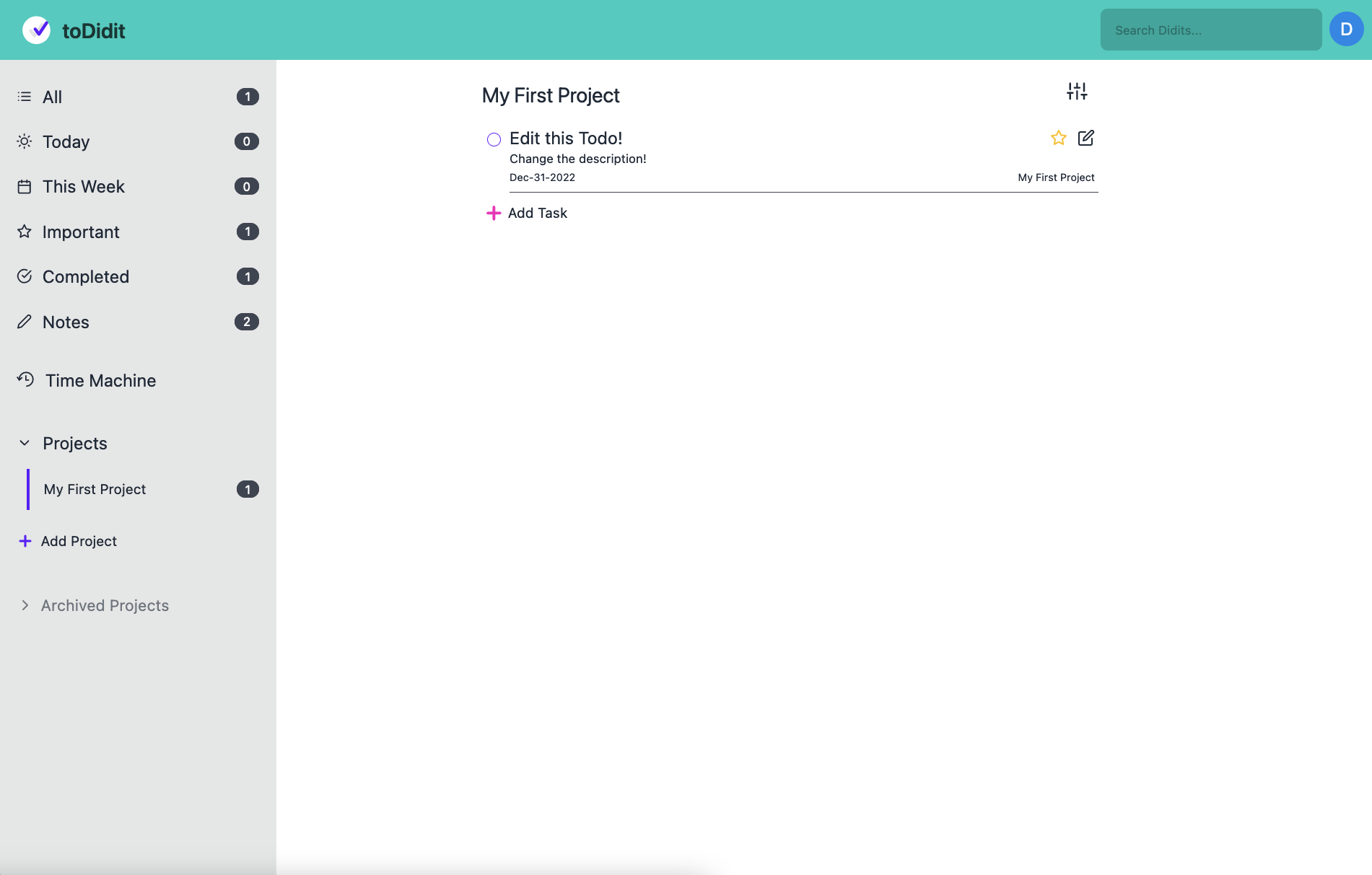The width and height of the screenshot is (1372, 875).
Task: Click the All count badge
Action: point(248,97)
